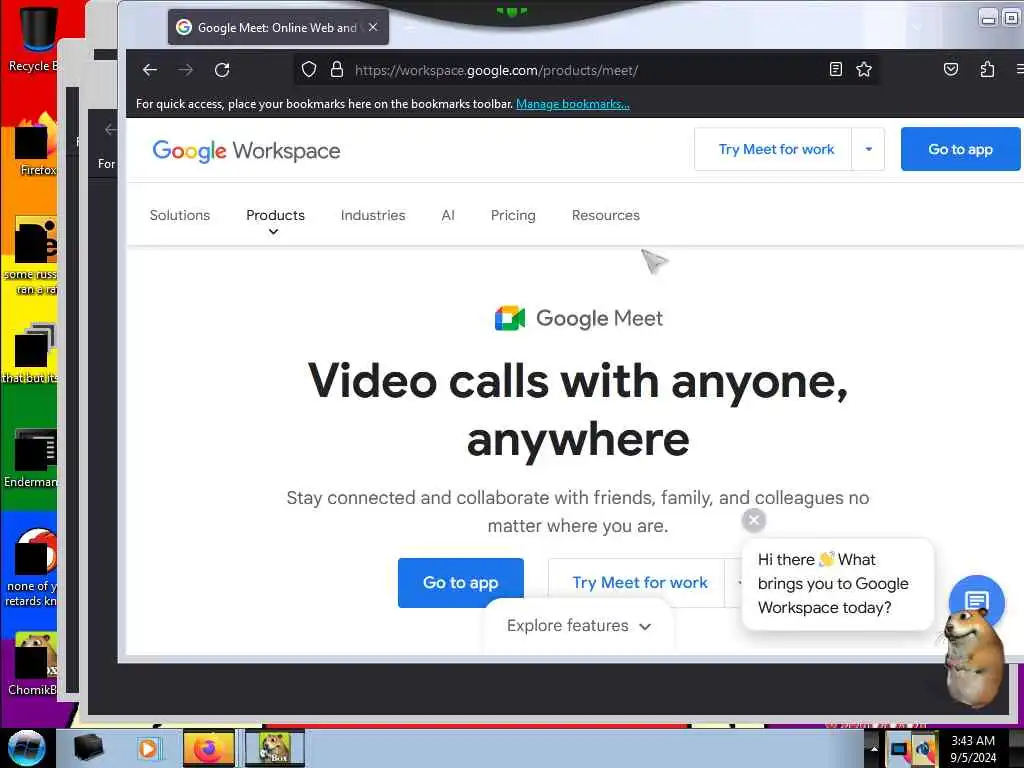
Task: Dismiss the chat greeting with the X
Action: click(x=754, y=520)
